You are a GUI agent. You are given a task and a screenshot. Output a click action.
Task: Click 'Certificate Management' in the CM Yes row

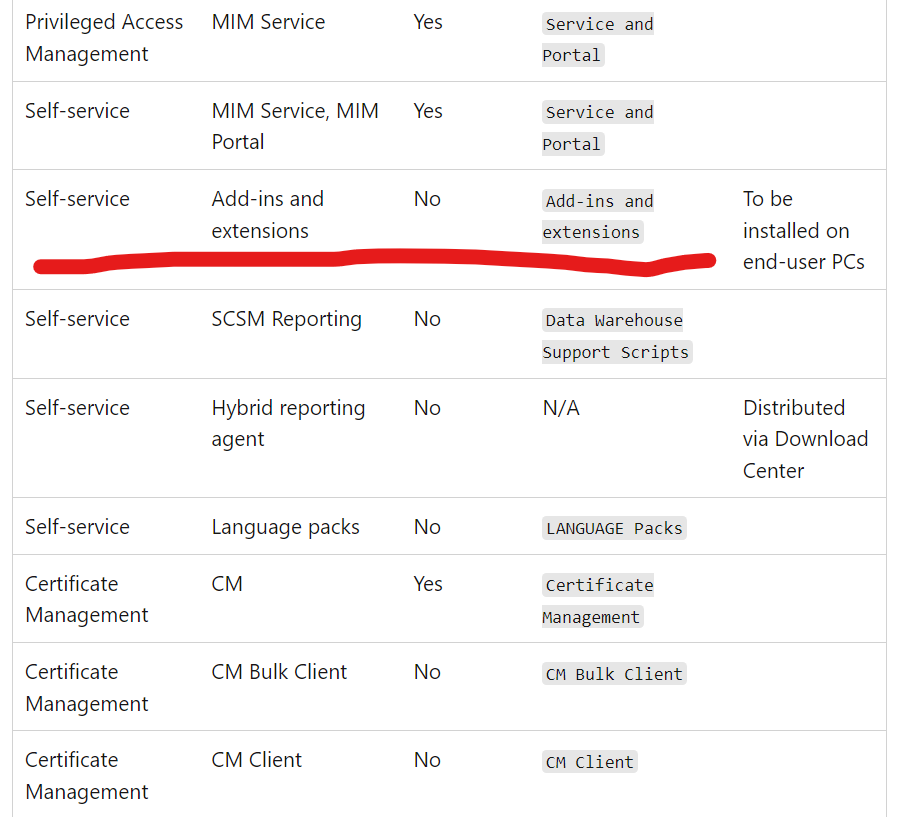coord(86,599)
